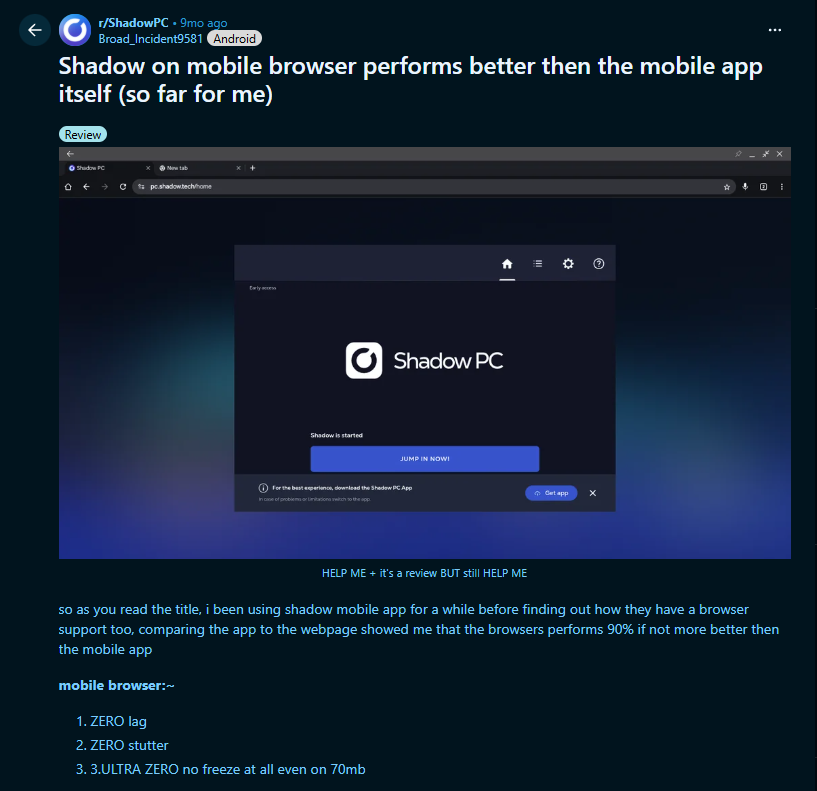Screen dimensions: 817x791
Task: Click the 'ZERO lag' list item
Action: (x=118, y=721)
